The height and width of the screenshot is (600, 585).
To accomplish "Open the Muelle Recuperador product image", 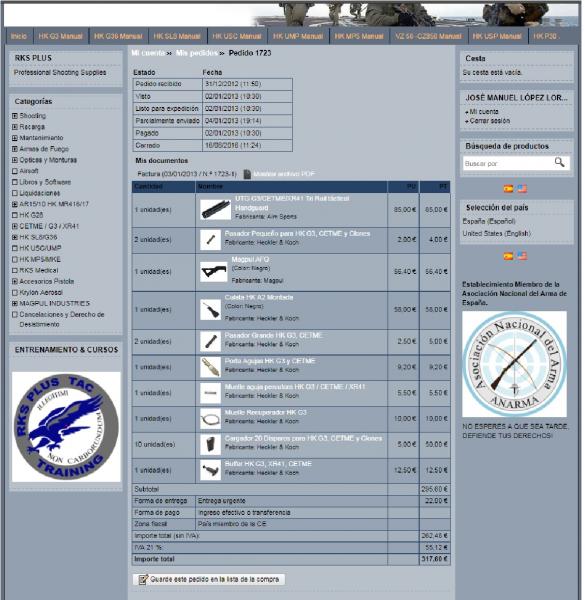I will [x=210, y=419].
